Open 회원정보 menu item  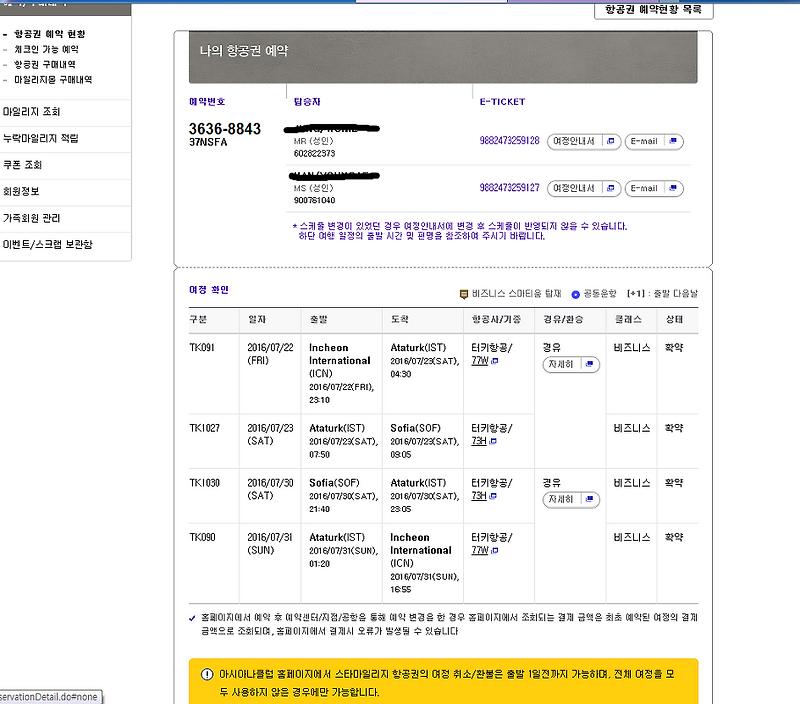[x=21, y=191]
